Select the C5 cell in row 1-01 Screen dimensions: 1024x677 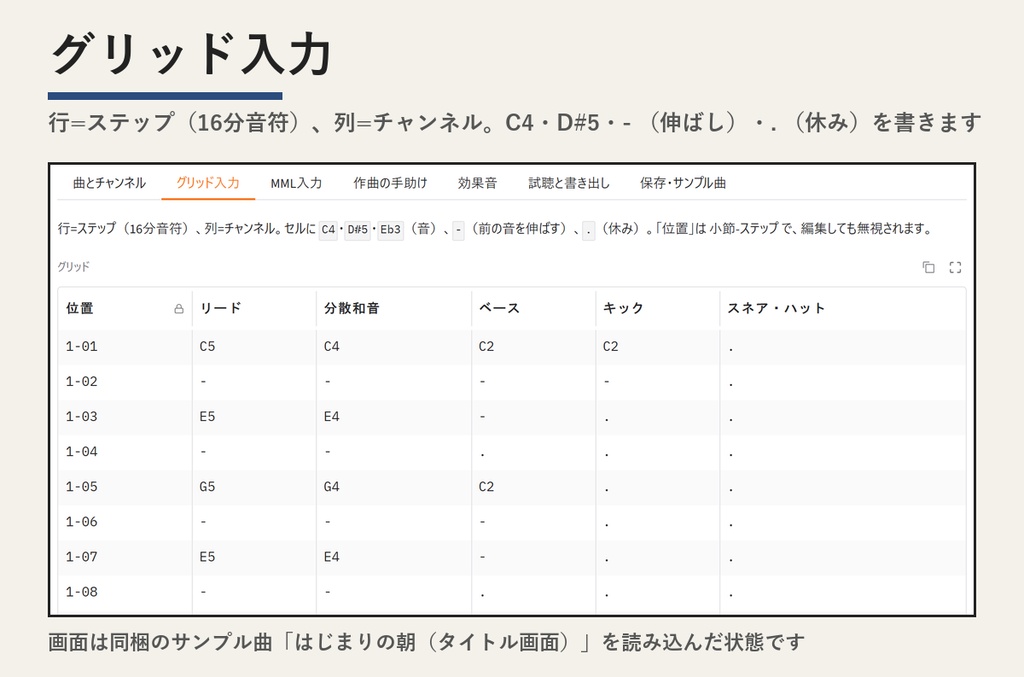click(254, 347)
